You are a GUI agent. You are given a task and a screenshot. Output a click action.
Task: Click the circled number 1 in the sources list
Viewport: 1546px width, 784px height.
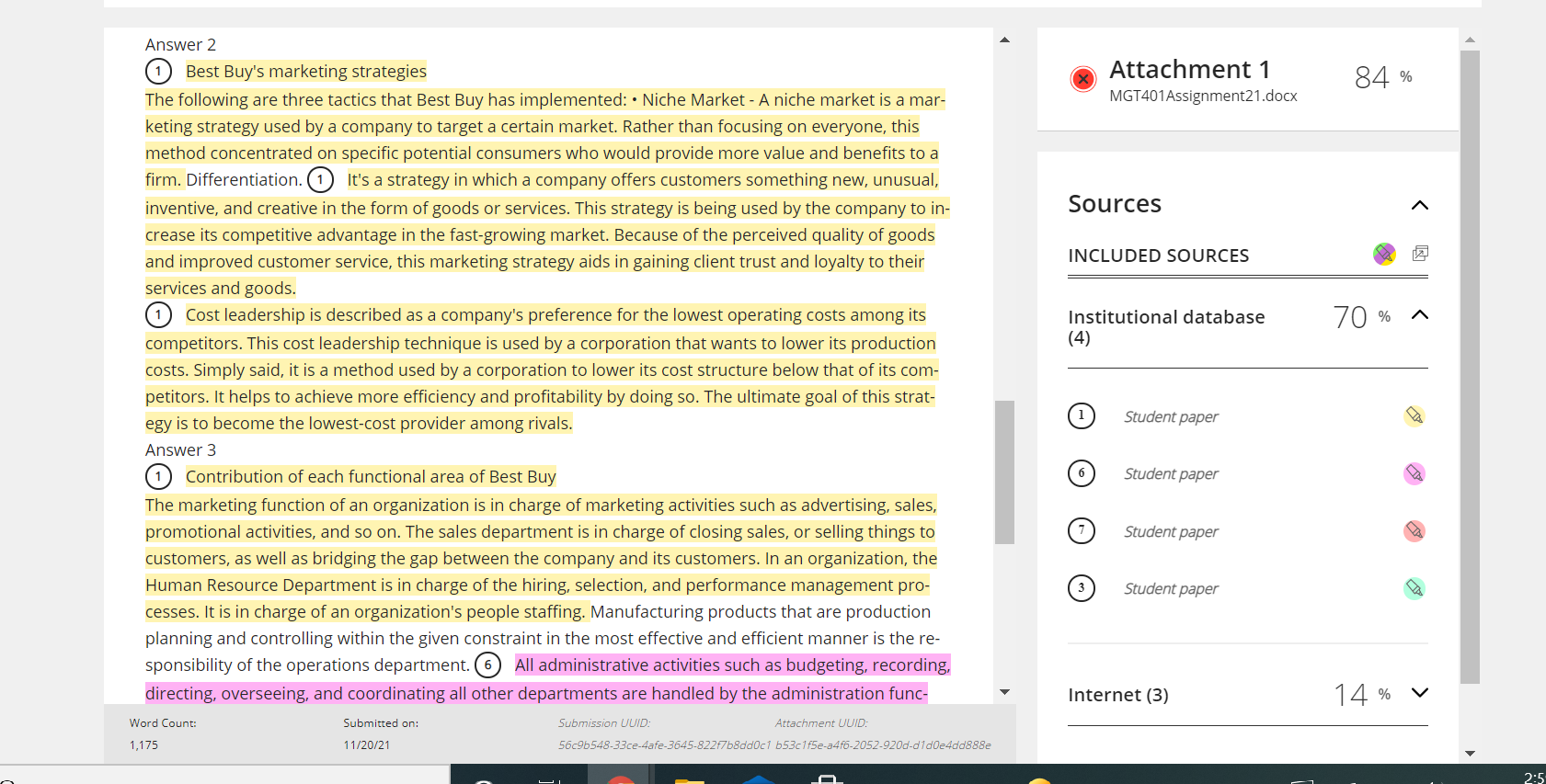[1082, 416]
